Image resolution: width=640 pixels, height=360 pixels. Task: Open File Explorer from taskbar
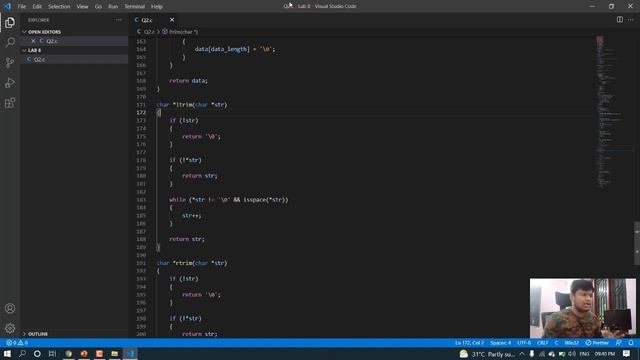tap(115, 353)
